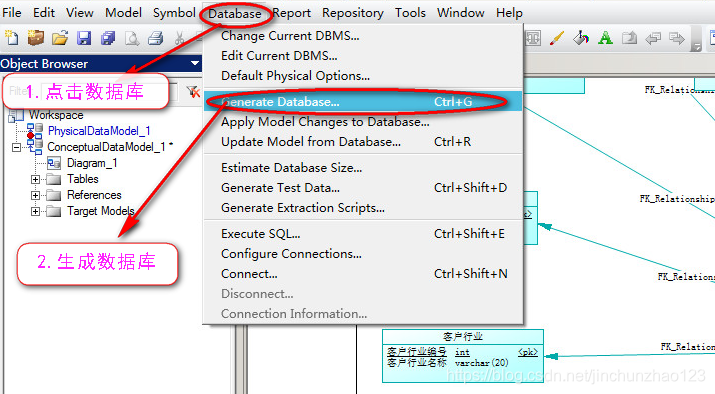Select the green A font tool
This screenshot has height=394, width=715.
605,38
